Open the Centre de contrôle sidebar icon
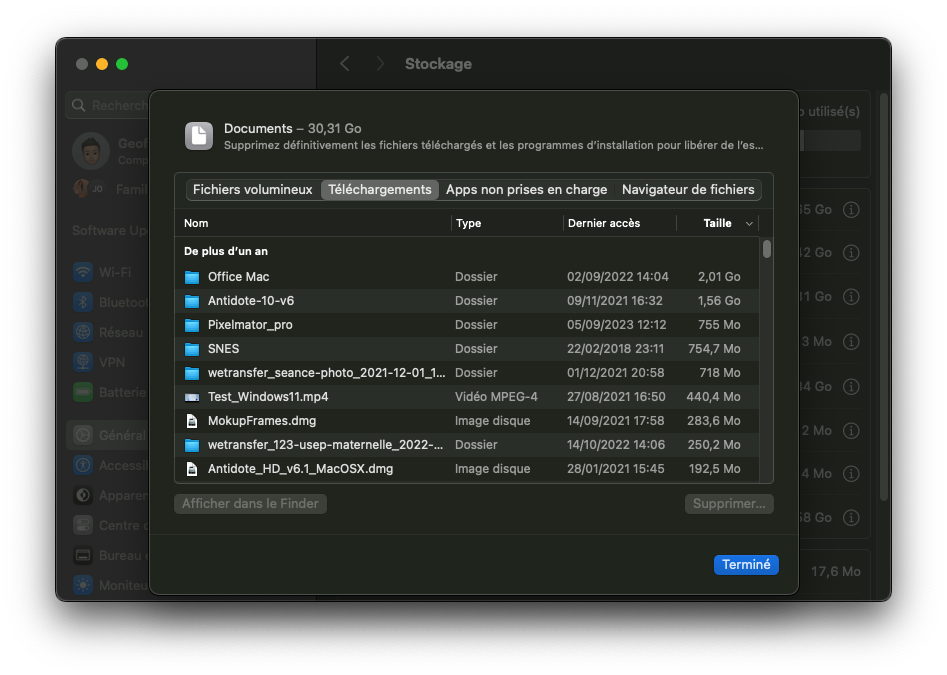 (x=83, y=525)
